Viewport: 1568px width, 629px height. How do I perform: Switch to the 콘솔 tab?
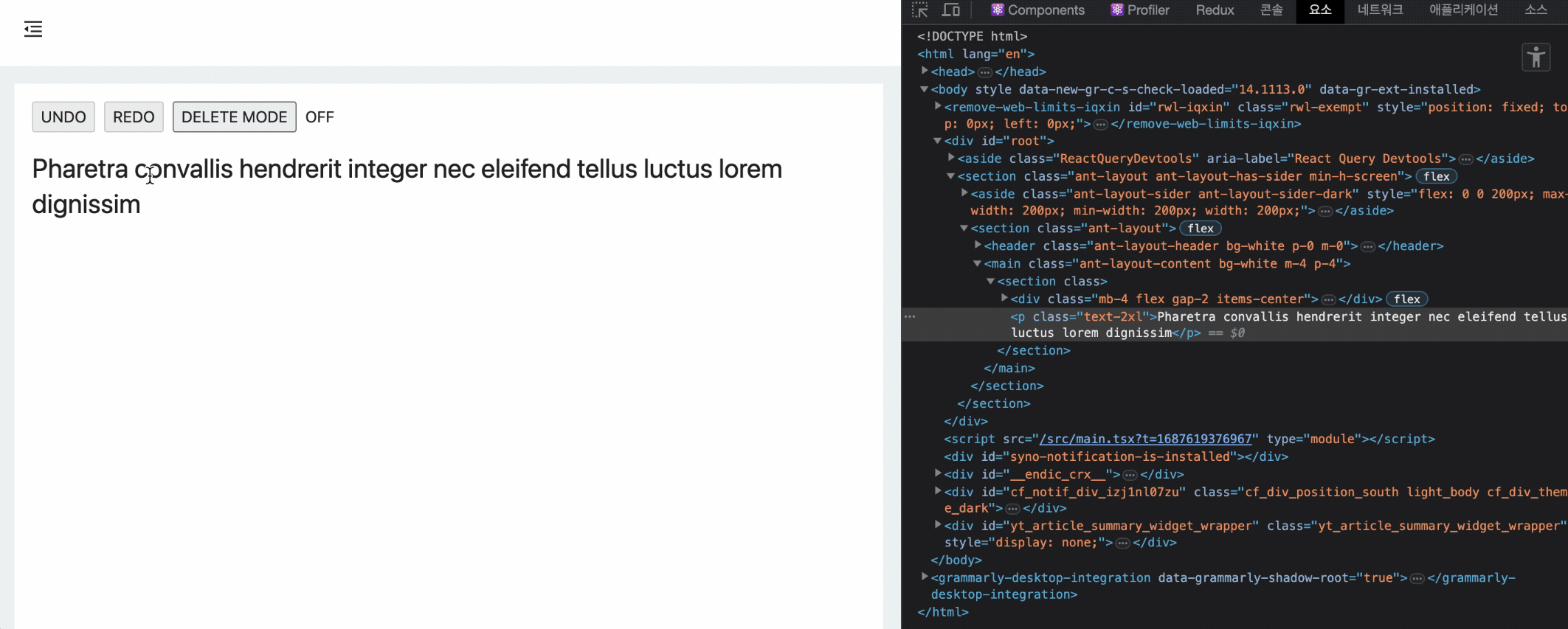point(1271,10)
